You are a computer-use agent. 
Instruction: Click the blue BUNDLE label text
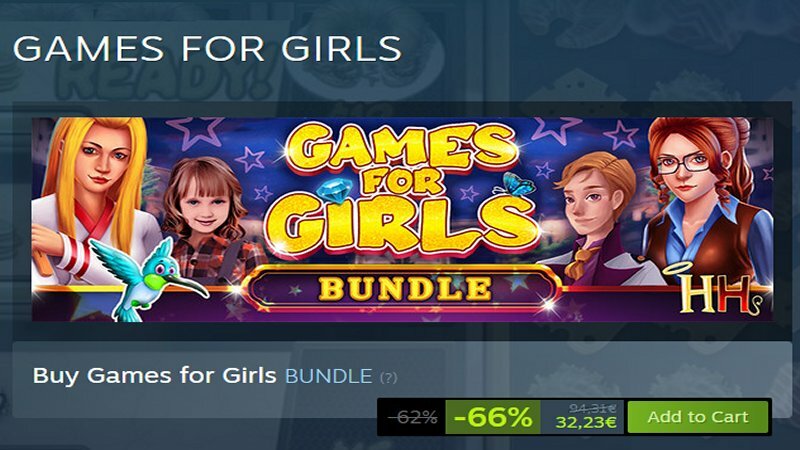click(328, 377)
